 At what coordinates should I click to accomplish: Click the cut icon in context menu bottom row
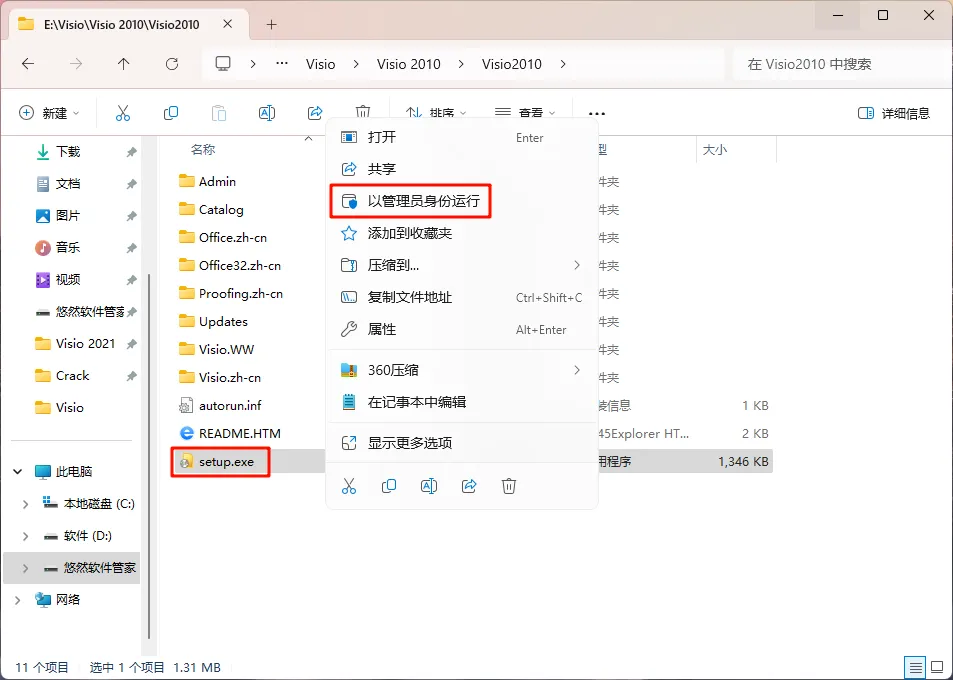[x=349, y=486]
